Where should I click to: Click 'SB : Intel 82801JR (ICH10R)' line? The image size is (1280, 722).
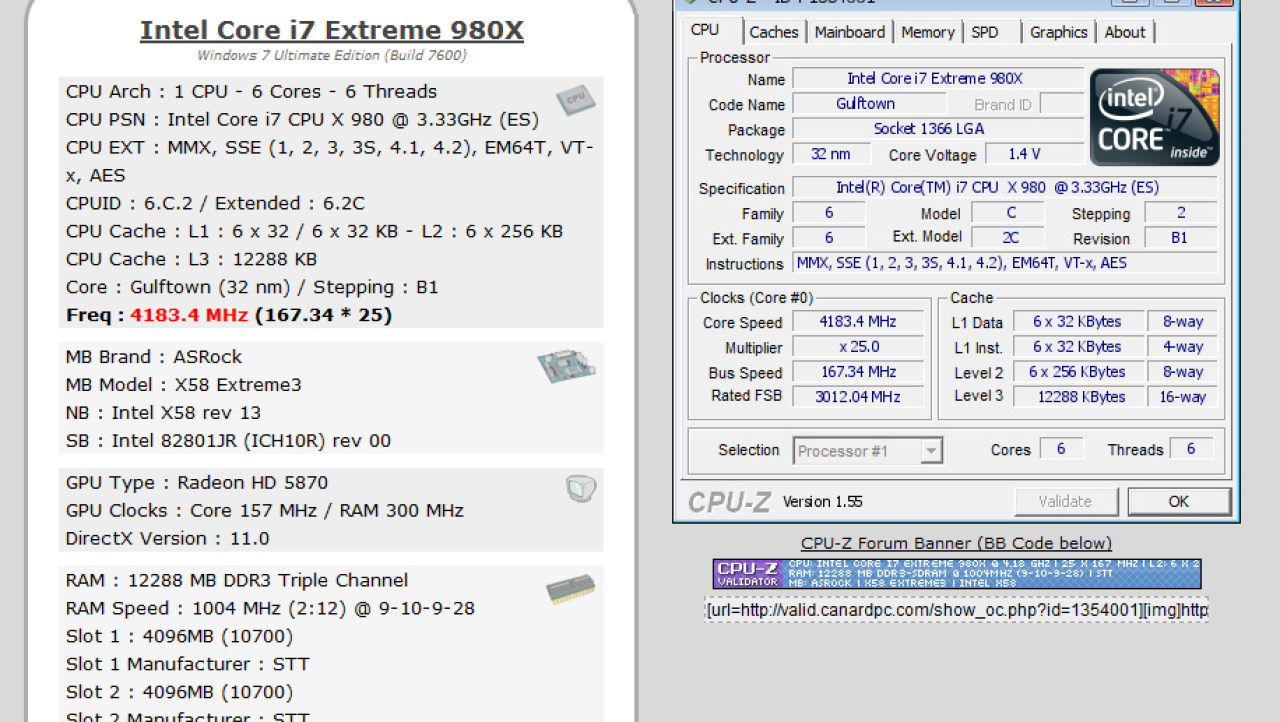tap(228, 441)
